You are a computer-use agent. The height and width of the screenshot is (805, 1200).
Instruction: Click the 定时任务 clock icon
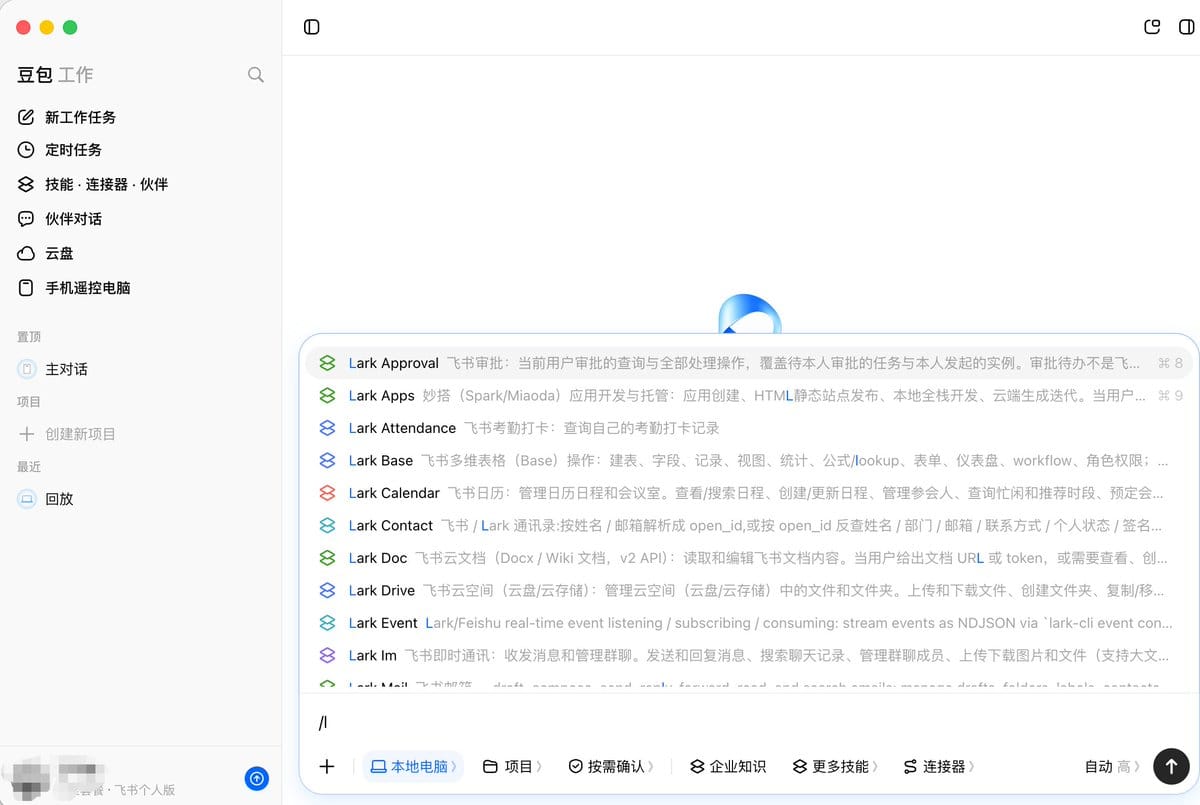27,150
